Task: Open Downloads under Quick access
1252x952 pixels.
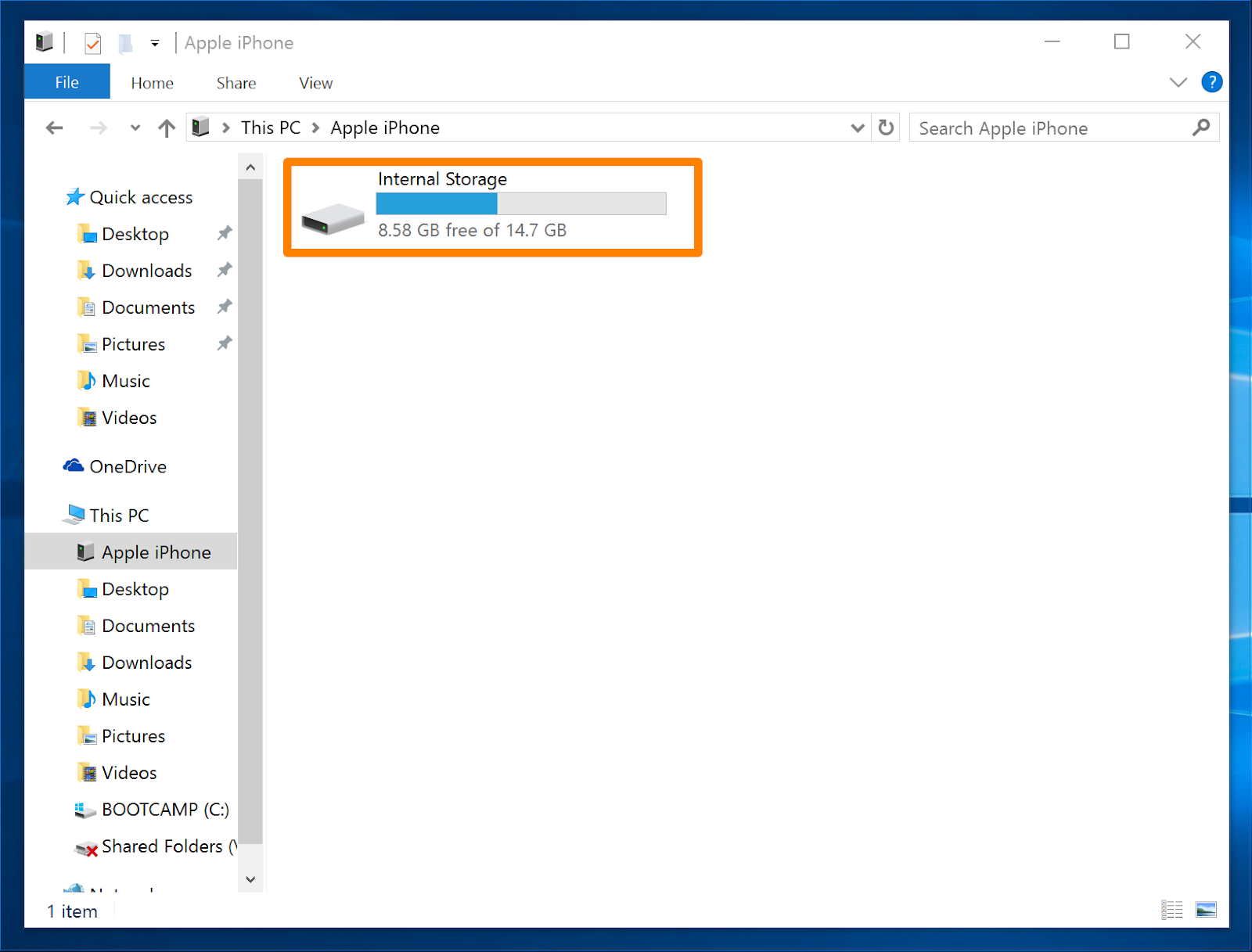Action: point(135,271)
